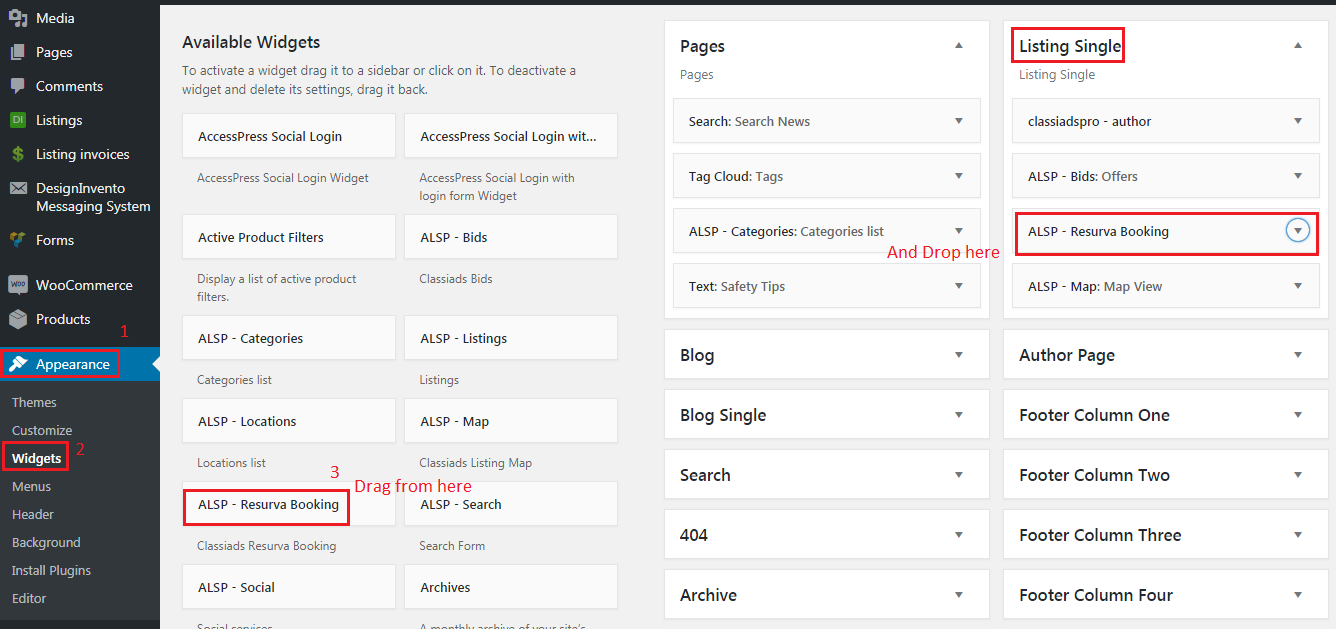This screenshot has width=1336, height=629.
Task: Click the Appearance paintbrush icon
Action: (18, 364)
